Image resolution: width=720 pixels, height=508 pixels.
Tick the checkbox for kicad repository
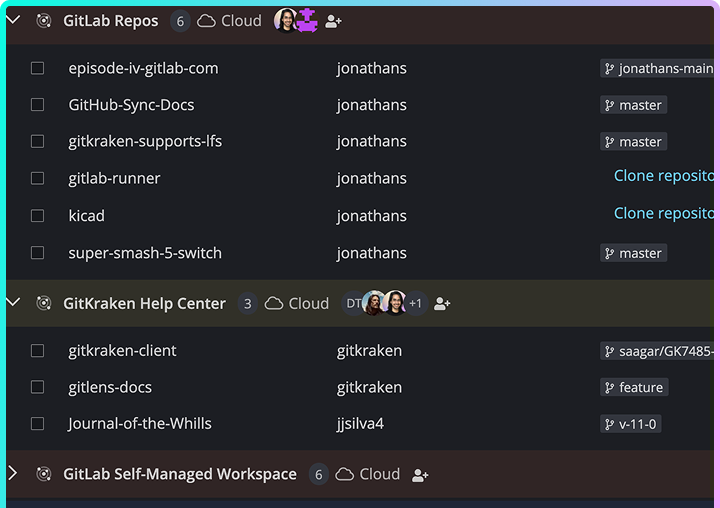[37, 215]
